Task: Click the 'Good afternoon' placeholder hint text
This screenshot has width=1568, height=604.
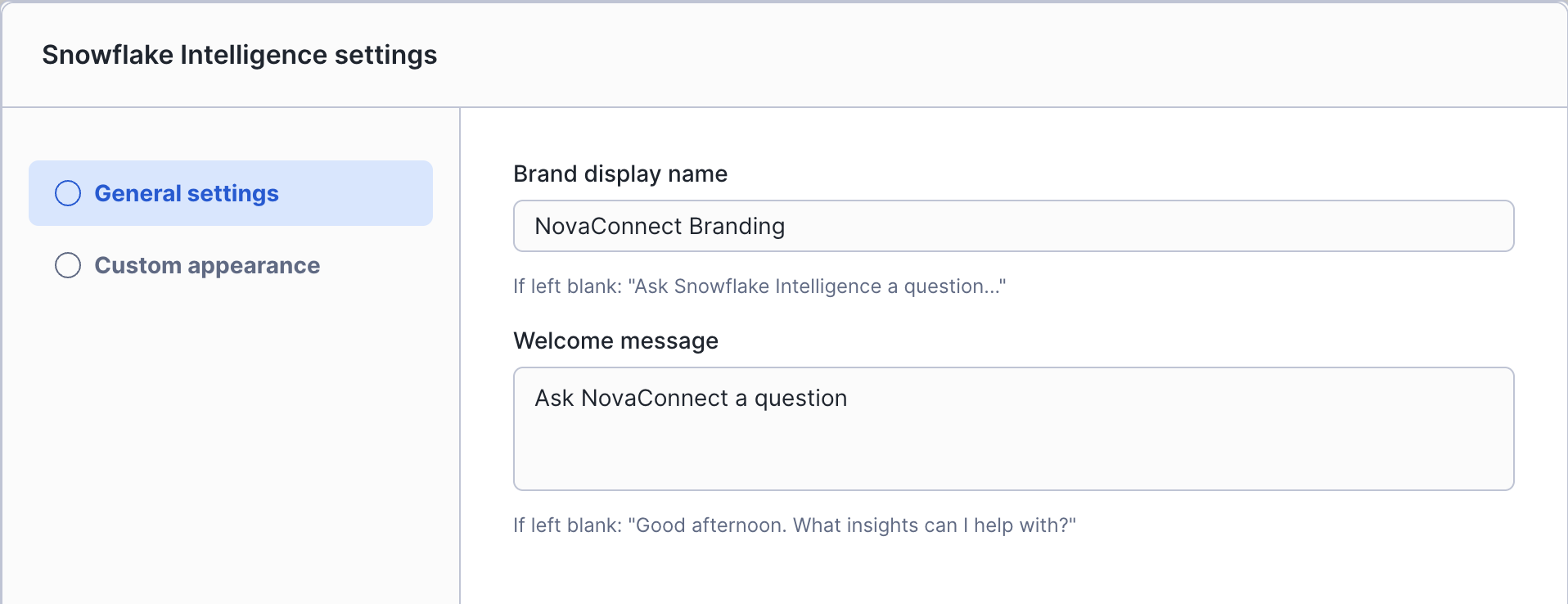Action: point(794,525)
